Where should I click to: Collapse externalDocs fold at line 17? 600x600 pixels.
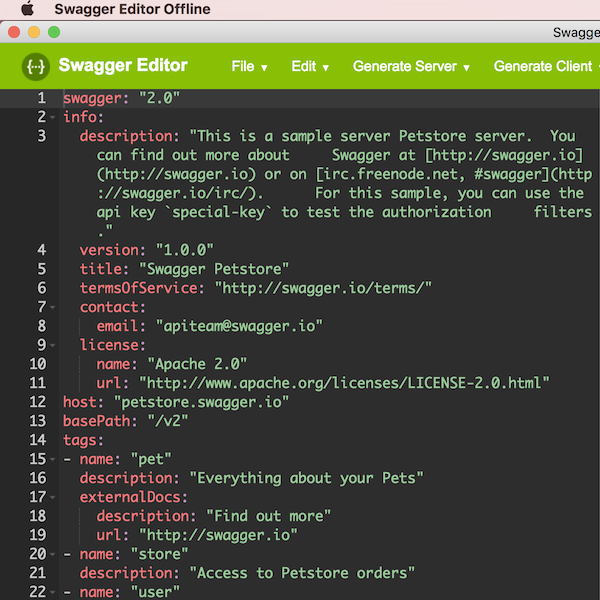click(52, 497)
